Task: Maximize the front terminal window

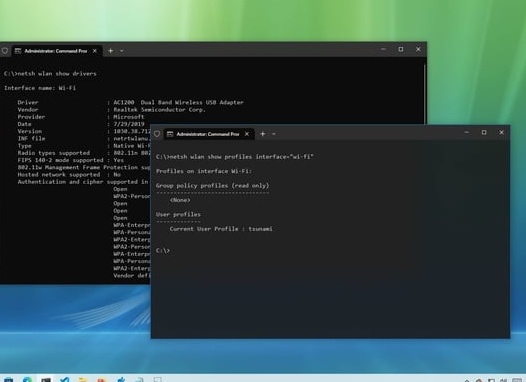Action: (x=484, y=132)
